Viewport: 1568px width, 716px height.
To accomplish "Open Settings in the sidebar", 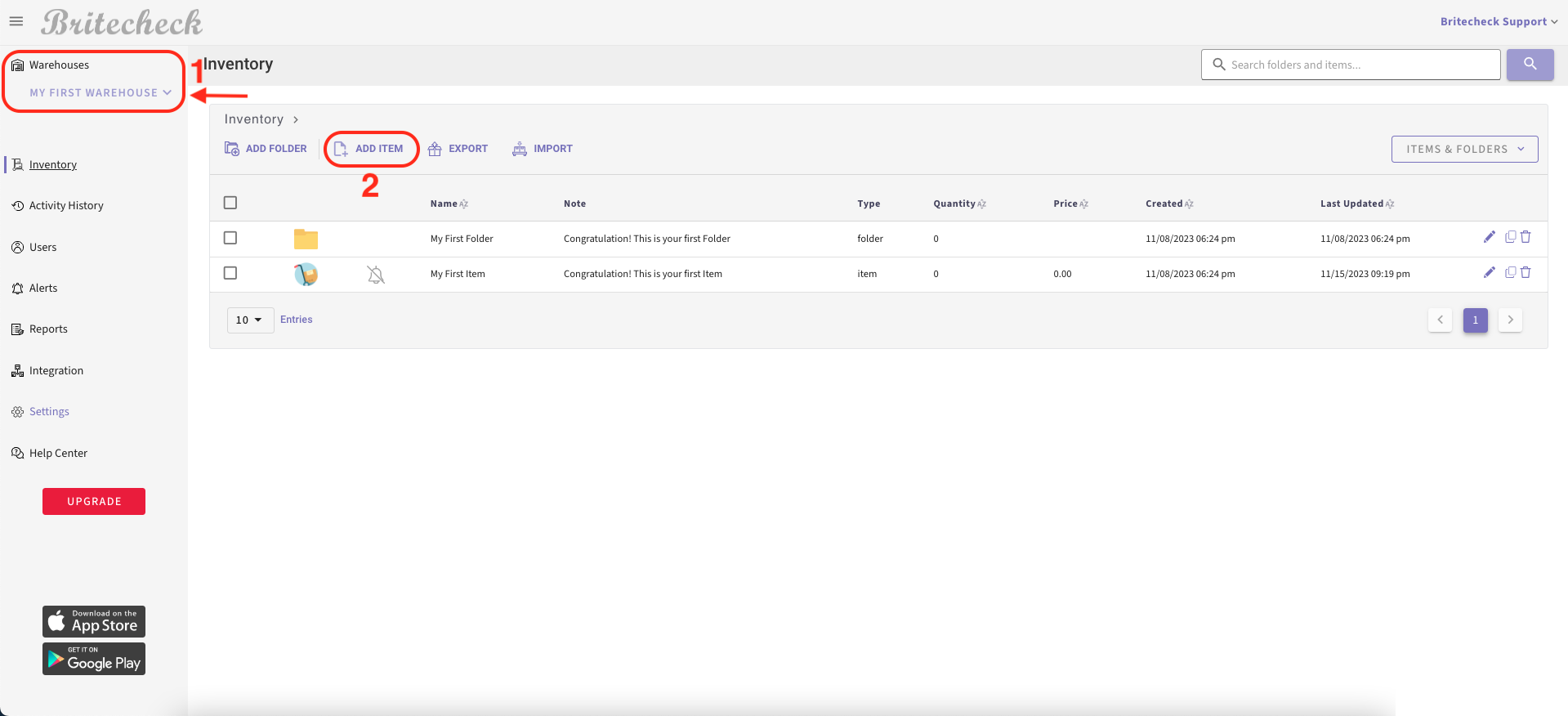I will tap(49, 412).
